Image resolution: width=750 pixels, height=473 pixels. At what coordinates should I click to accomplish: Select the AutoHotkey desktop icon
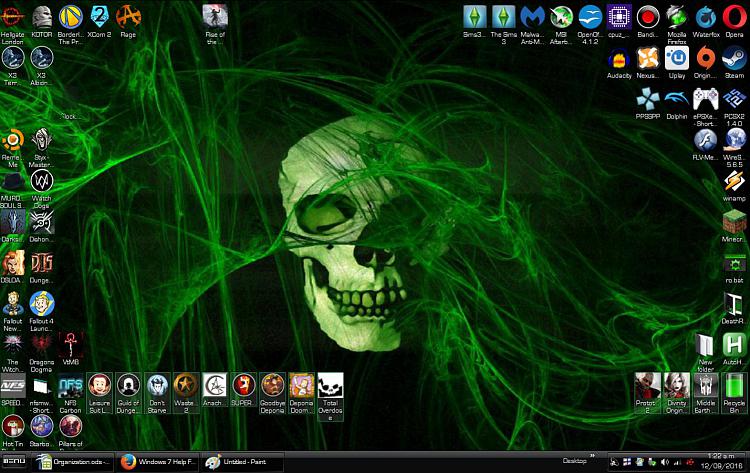pos(734,349)
